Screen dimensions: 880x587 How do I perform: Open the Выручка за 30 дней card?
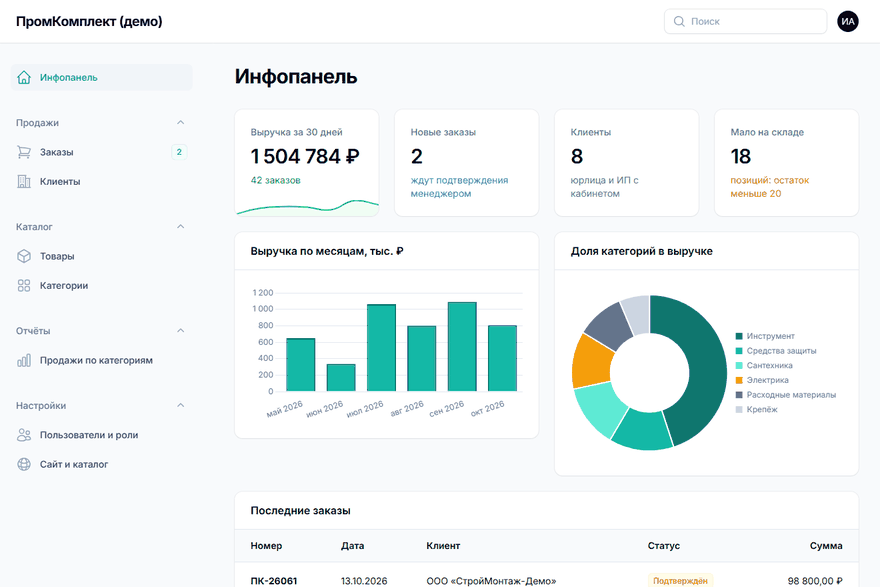click(306, 163)
